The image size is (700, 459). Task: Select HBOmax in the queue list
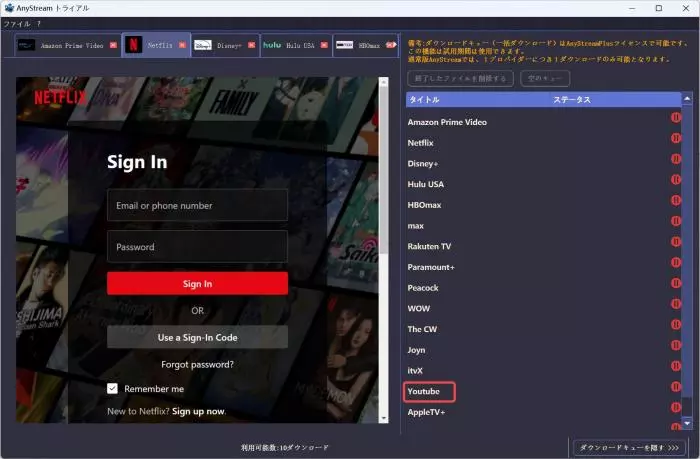(x=424, y=205)
